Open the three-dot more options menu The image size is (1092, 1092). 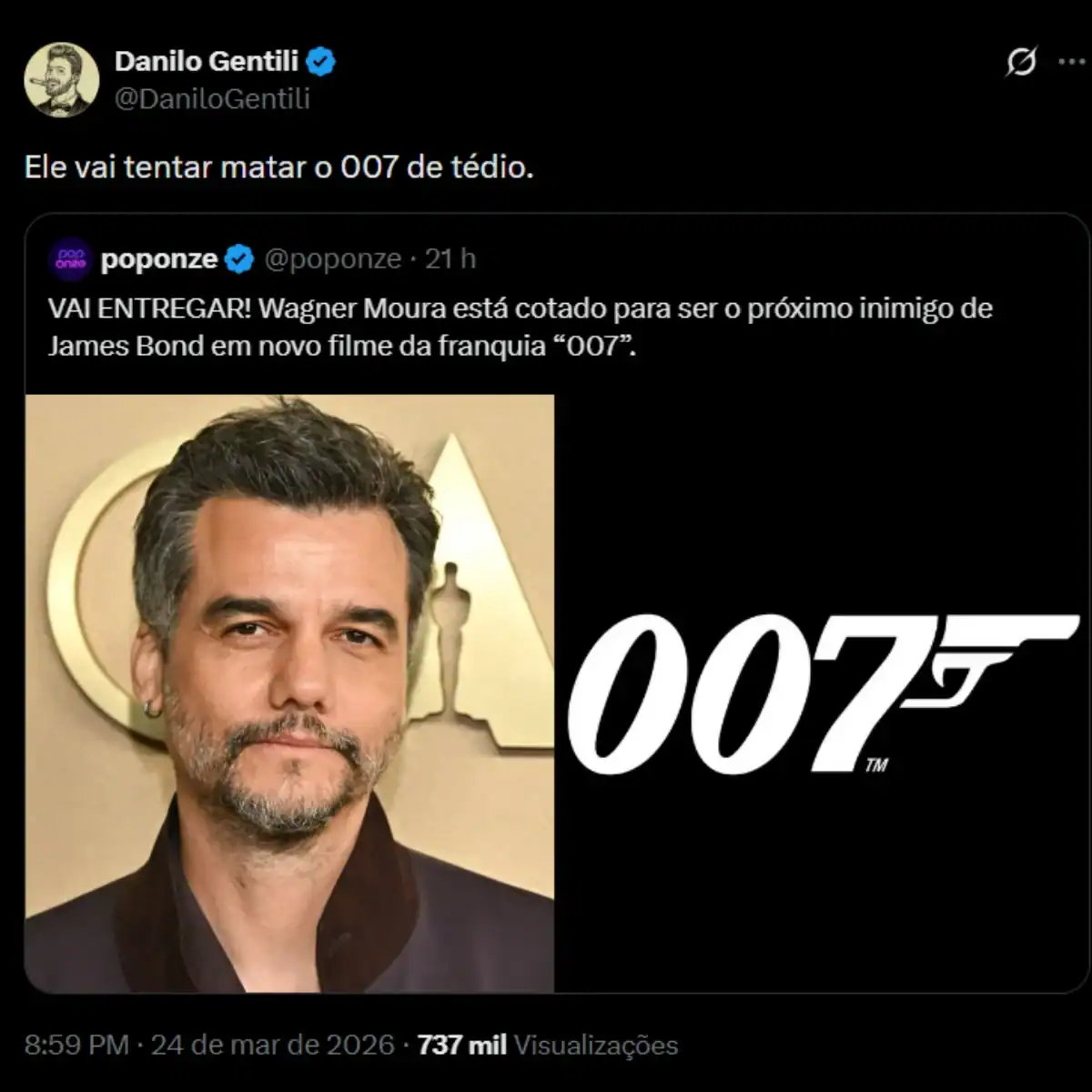tap(1071, 62)
